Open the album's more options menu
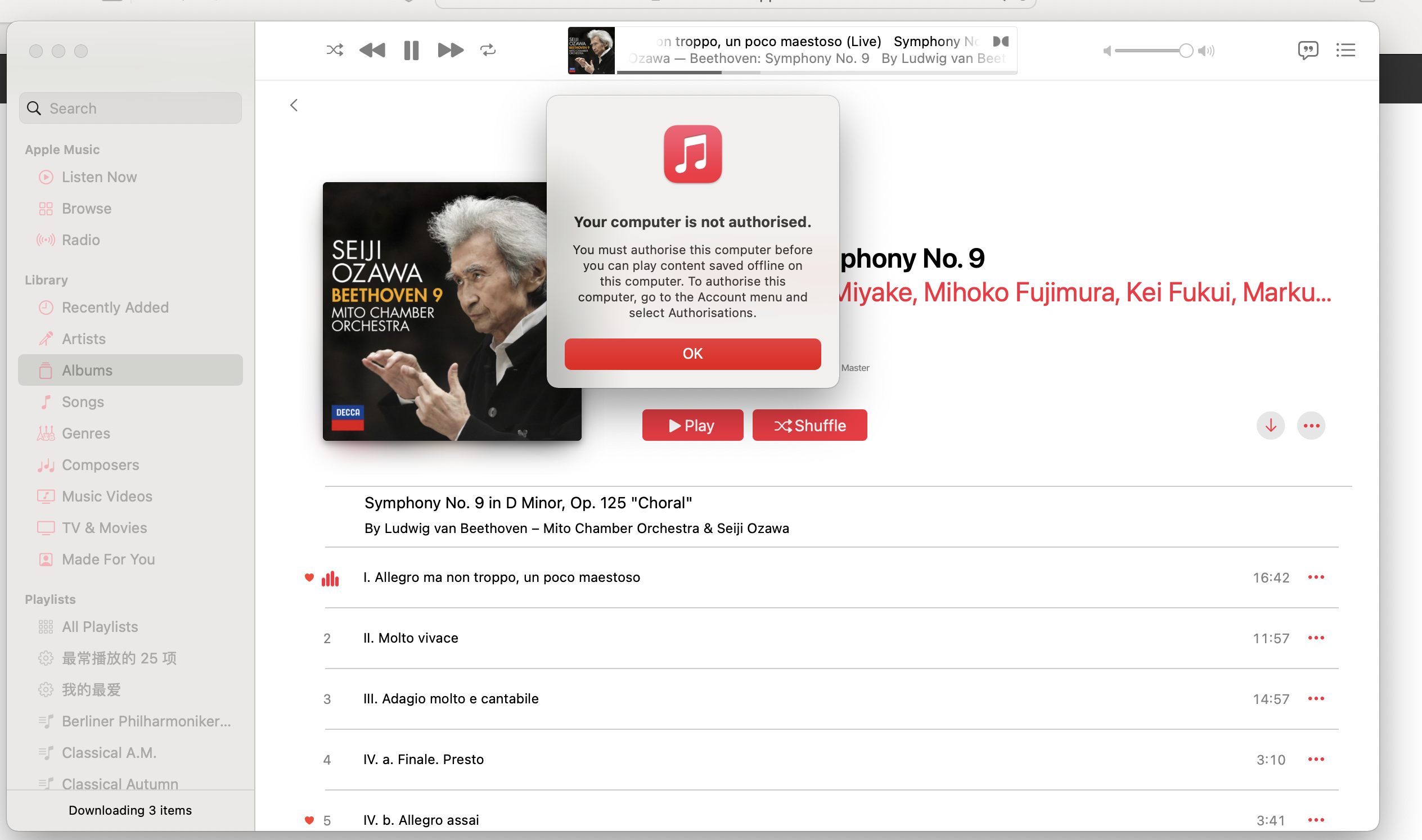The width and height of the screenshot is (1422, 840). pyautogui.click(x=1311, y=426)
